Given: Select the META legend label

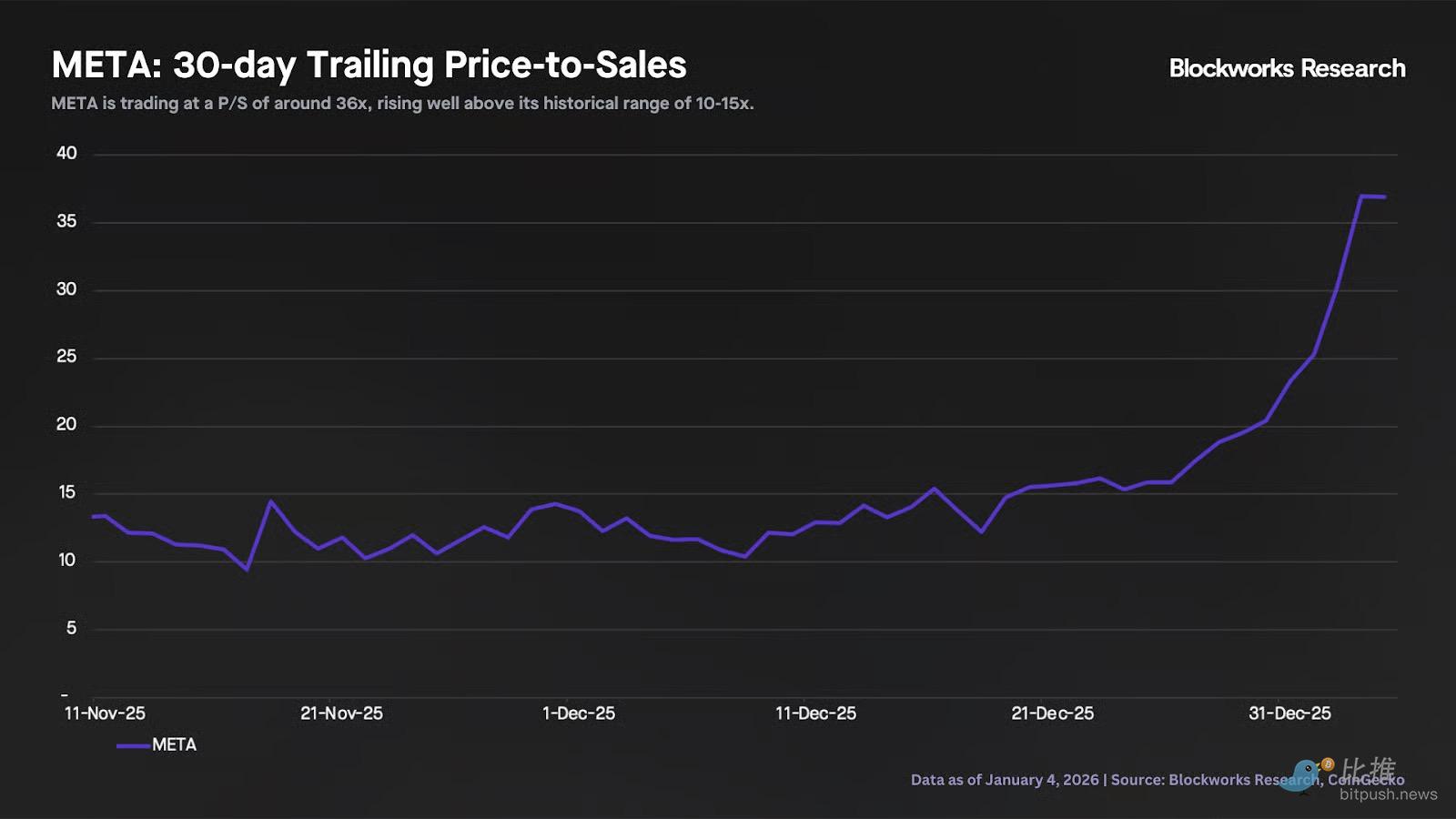Looking at the screenshot, I should point(174,744).
